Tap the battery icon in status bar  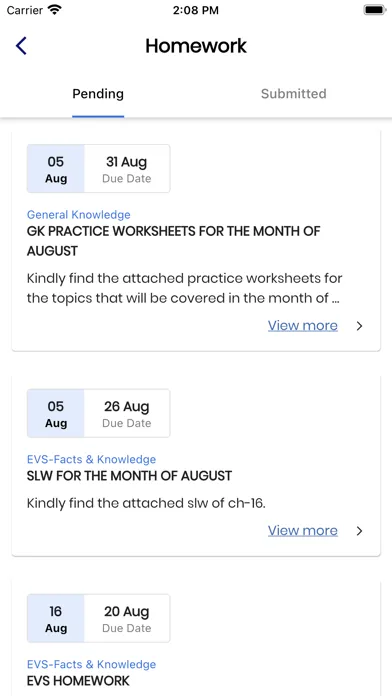375,10
